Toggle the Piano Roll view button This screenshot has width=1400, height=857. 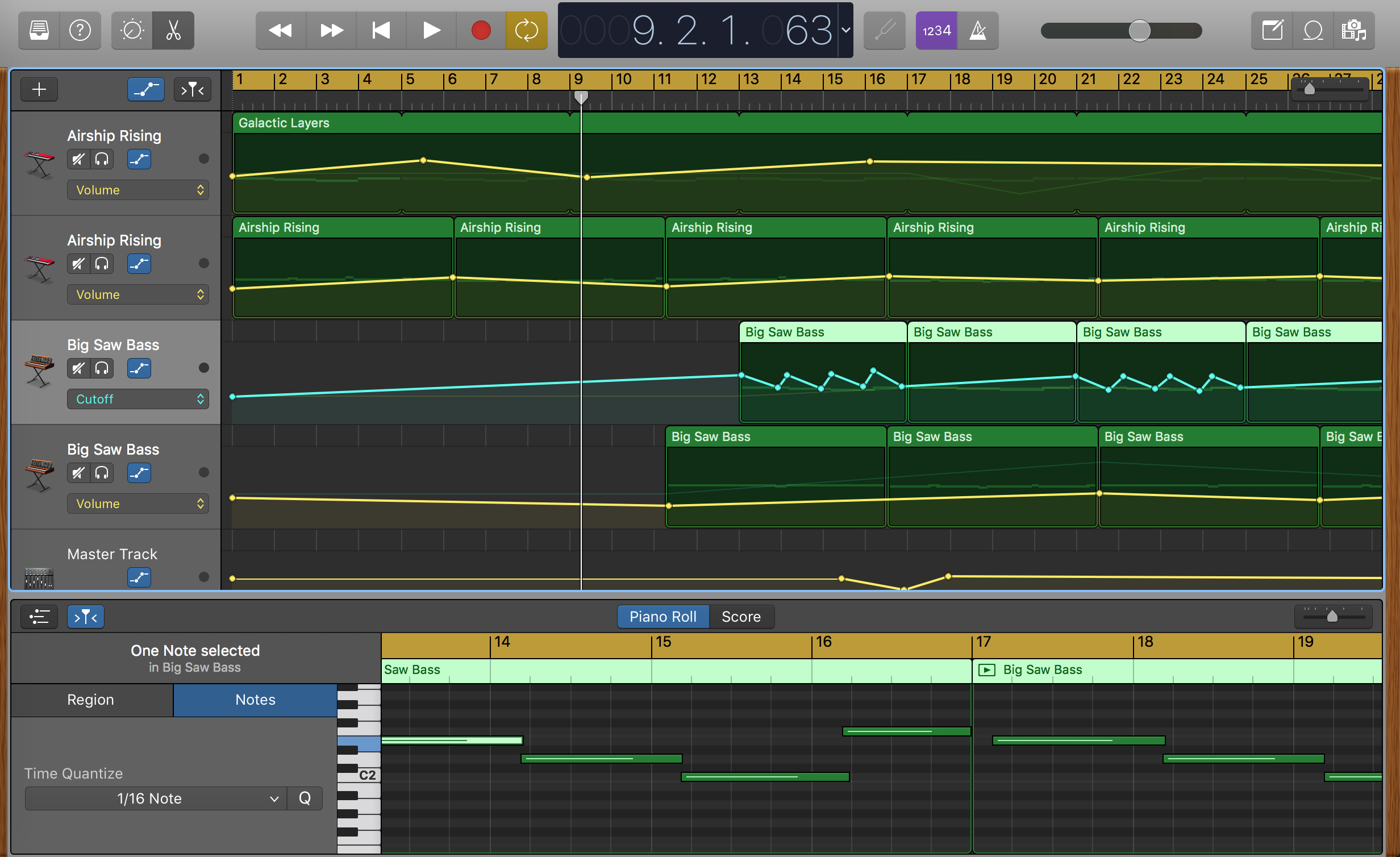click(x=663, y=617)
